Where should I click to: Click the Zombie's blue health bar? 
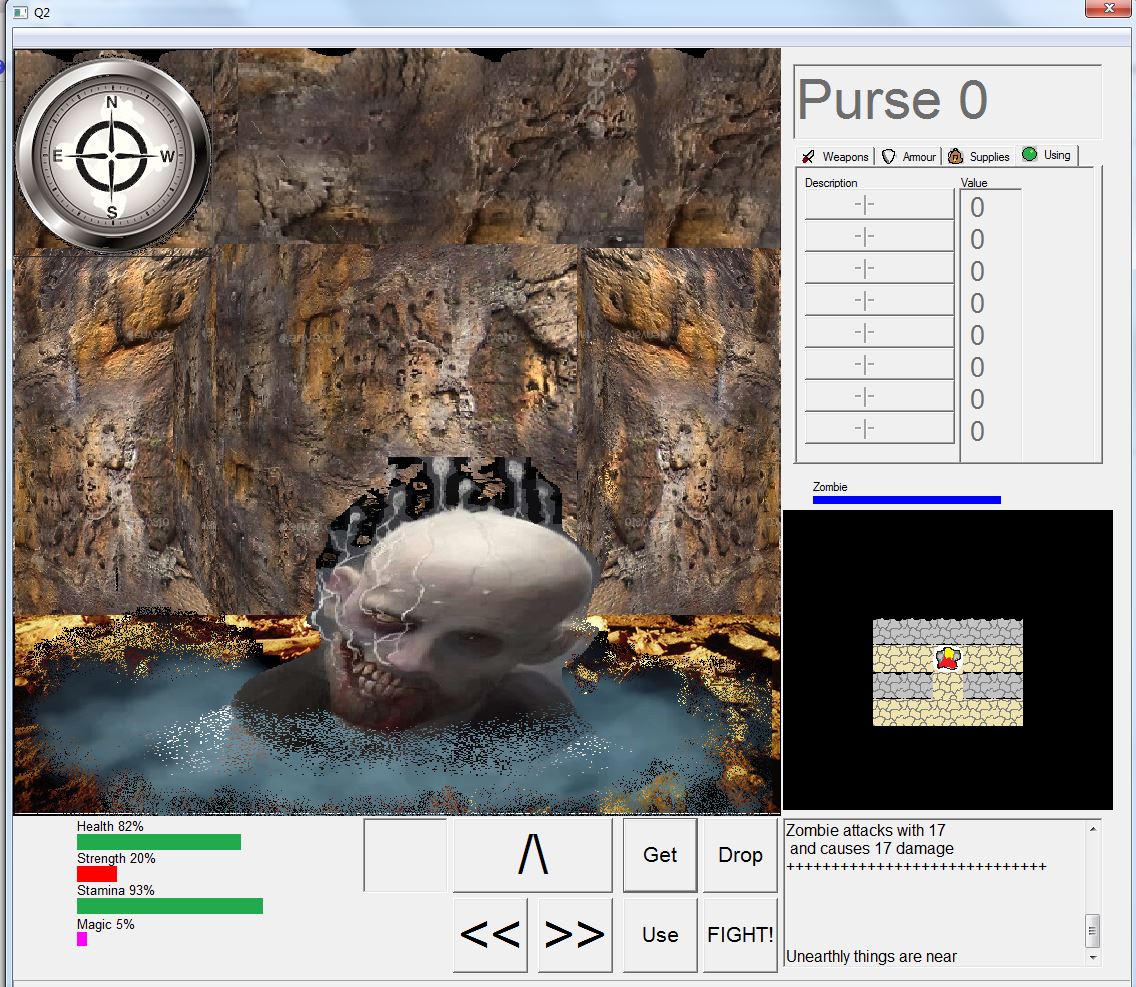click(x=906, y=499)
